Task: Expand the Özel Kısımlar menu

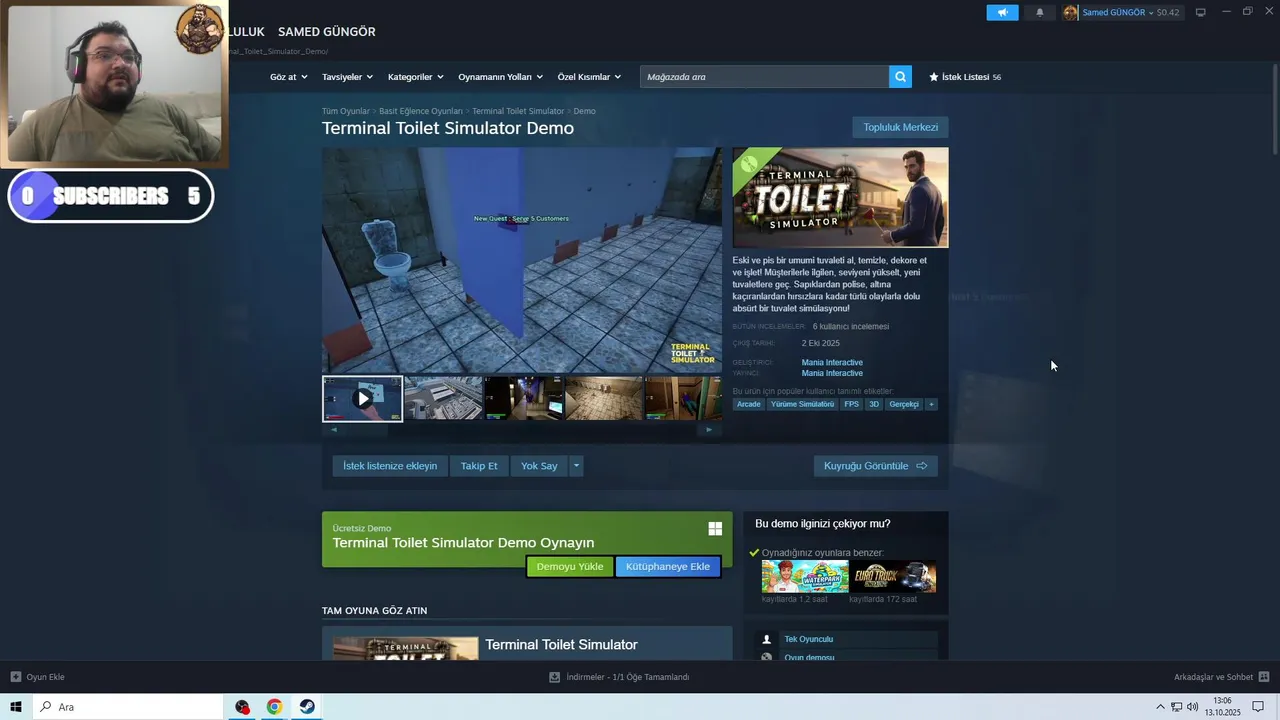Action: point(589,77)
